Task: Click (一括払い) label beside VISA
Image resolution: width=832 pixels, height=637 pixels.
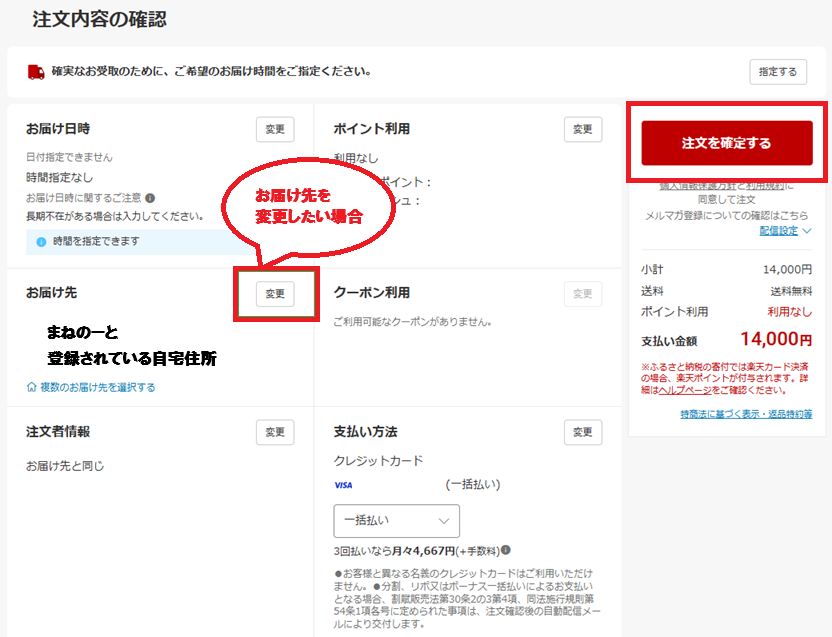Action: [473, 484]
